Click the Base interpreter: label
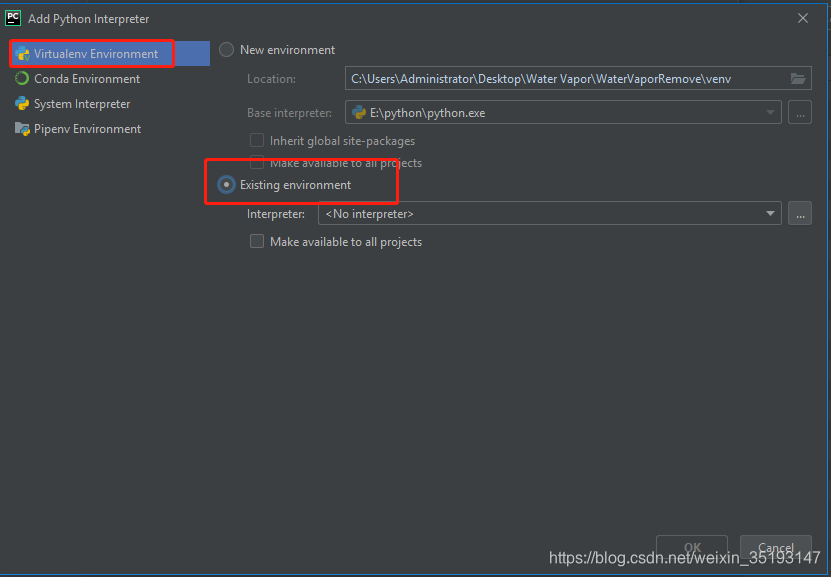831x577 pixels. click(289, 113)
